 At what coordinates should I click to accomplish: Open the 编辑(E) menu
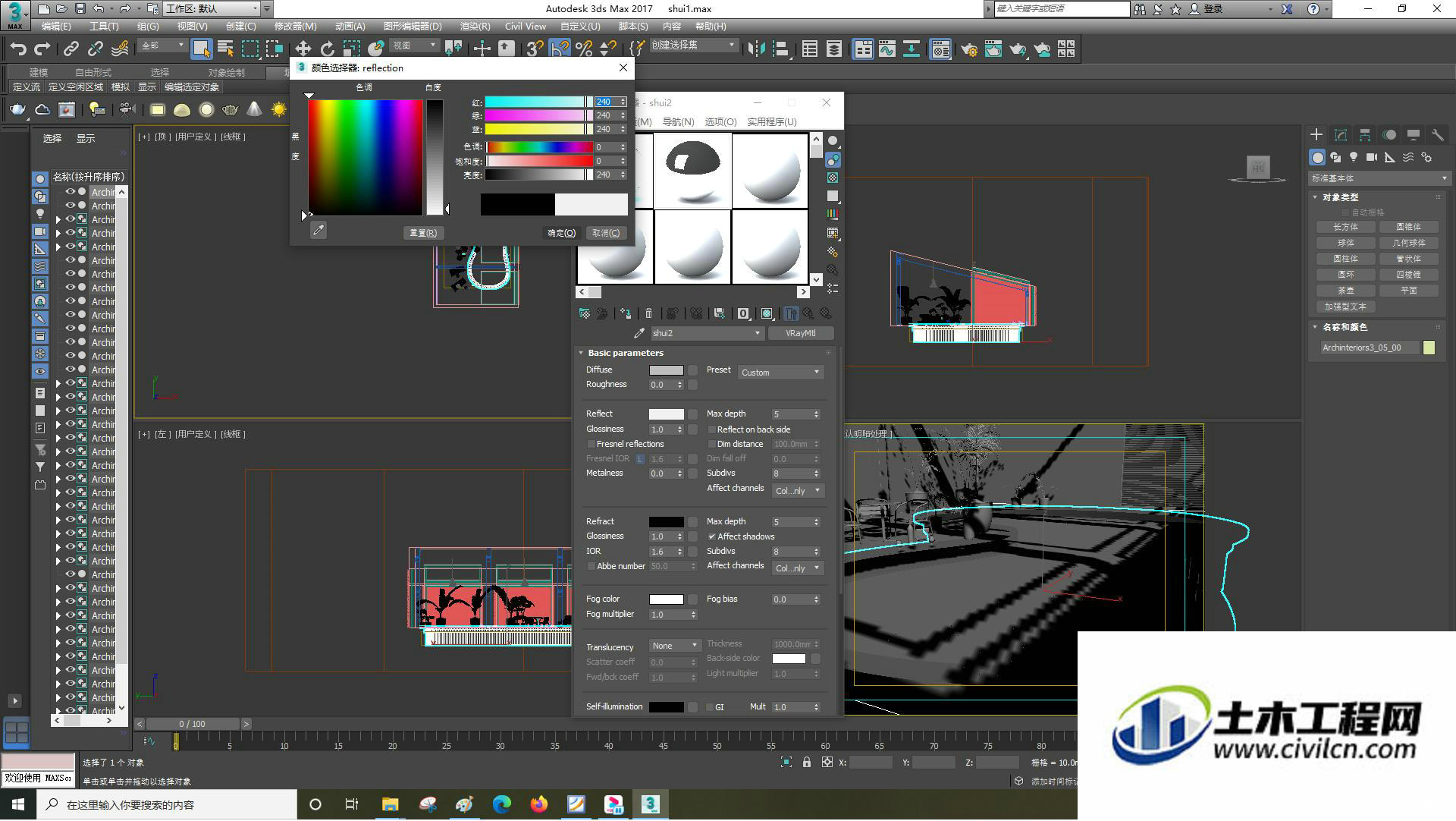tap(56, 26)
